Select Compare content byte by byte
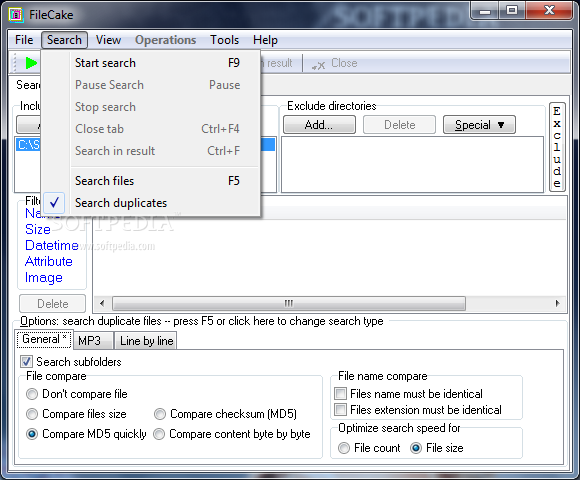580x480 pixels. (159, 434)
